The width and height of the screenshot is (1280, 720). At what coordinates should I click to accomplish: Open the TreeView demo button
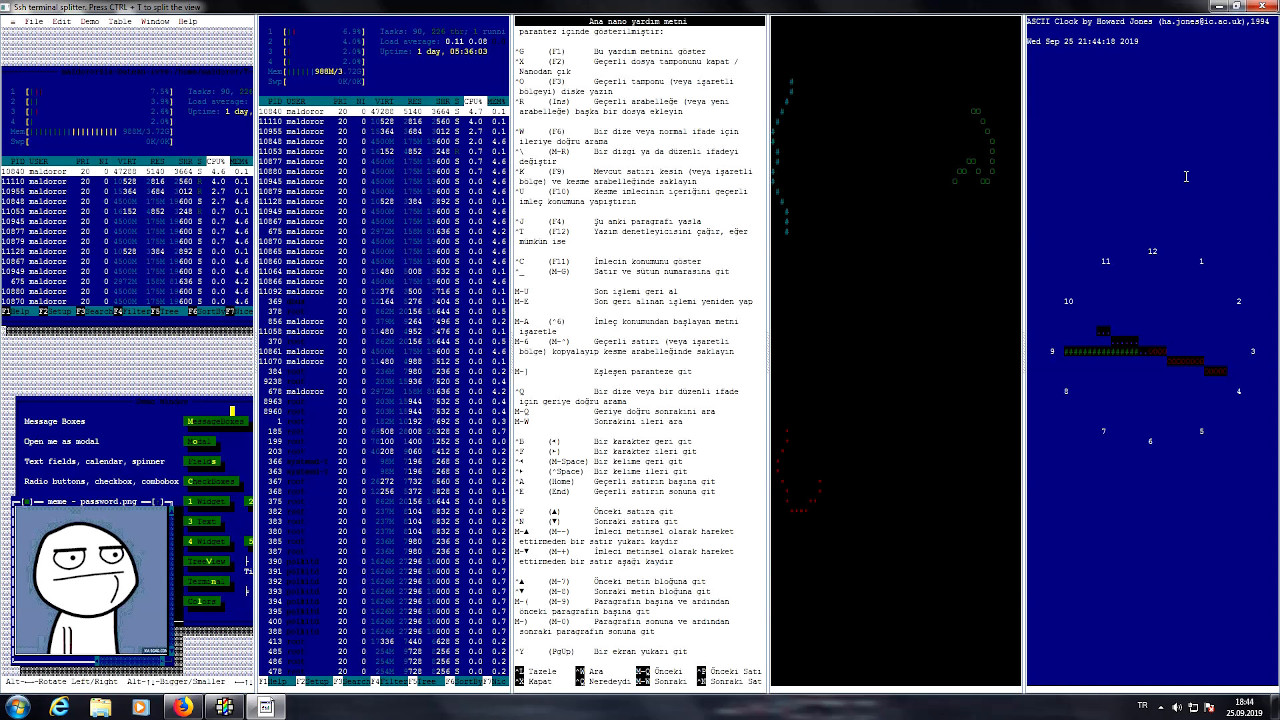[208, 561]
